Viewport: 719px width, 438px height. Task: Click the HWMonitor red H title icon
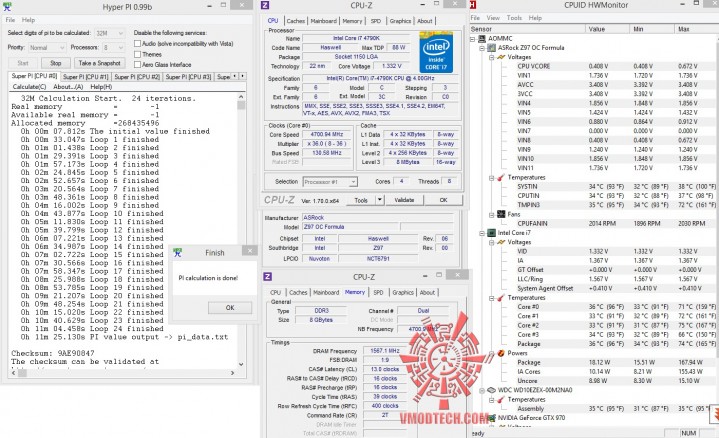click(473, 5)
